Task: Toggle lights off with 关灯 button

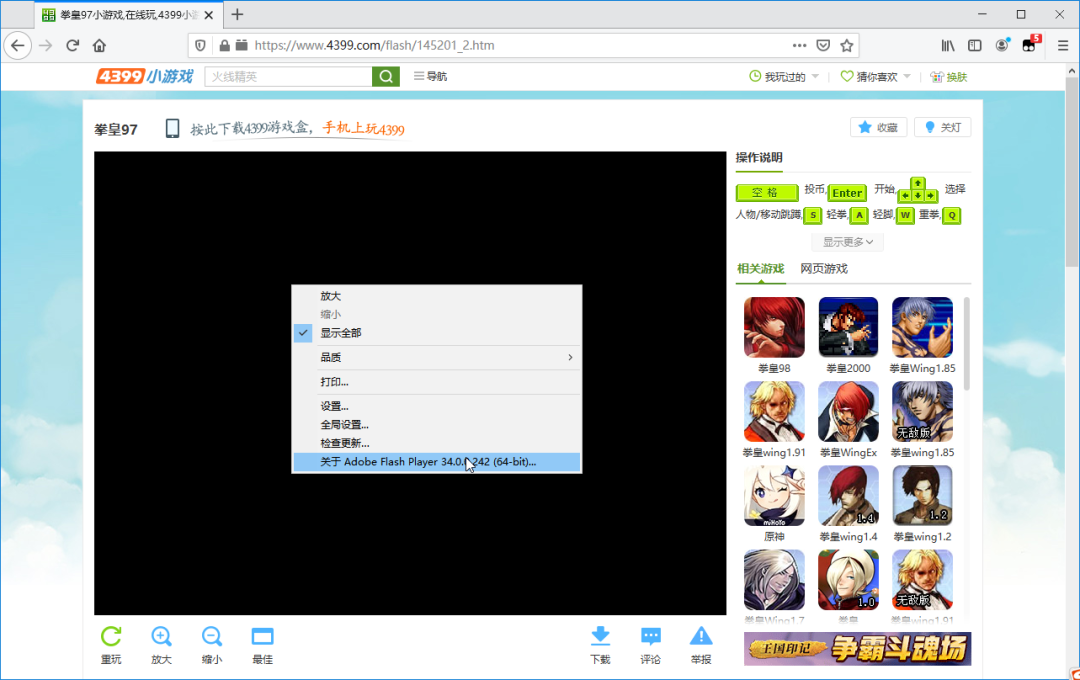Action: coord(942,127)
